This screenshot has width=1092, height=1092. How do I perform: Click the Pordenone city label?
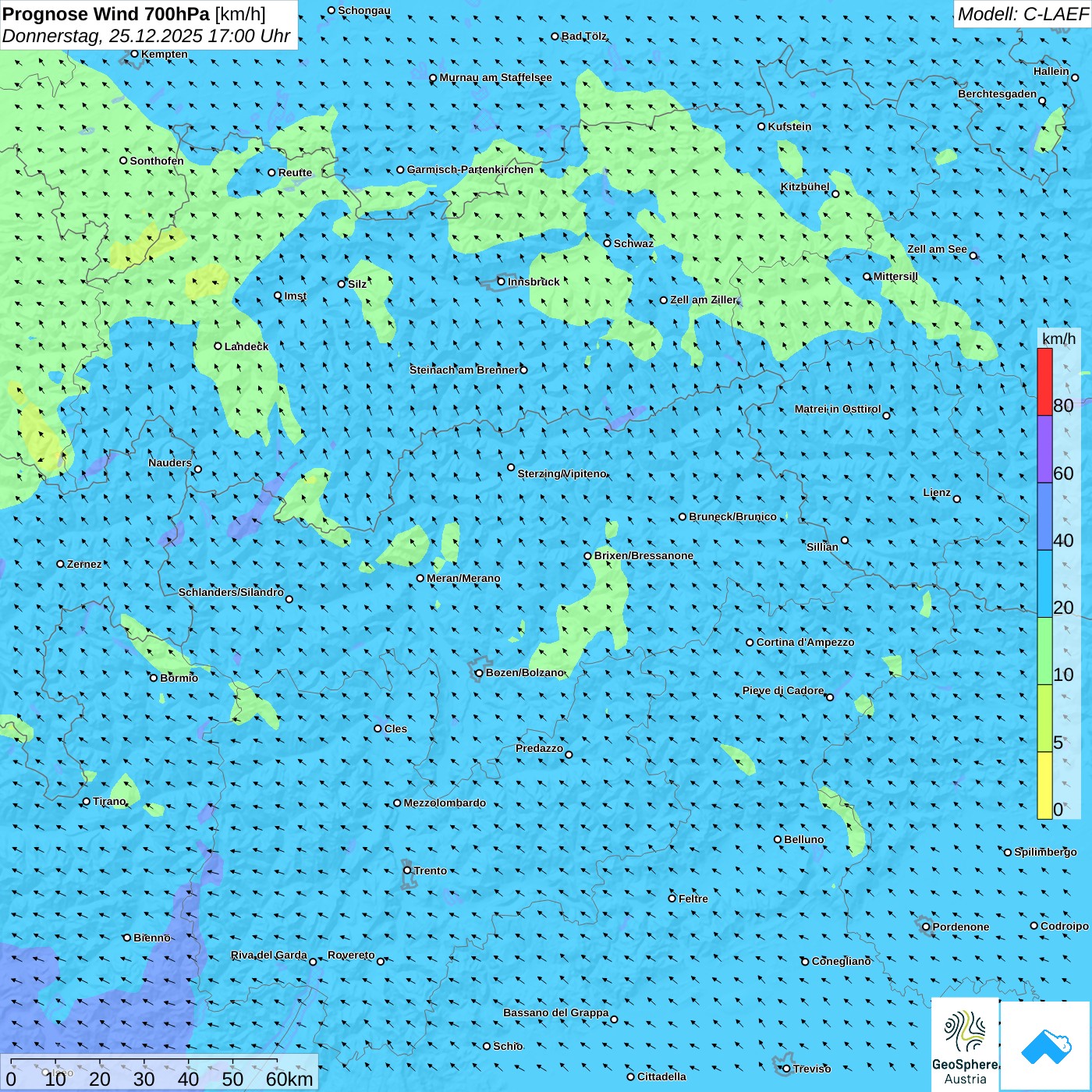coord(961,927)
